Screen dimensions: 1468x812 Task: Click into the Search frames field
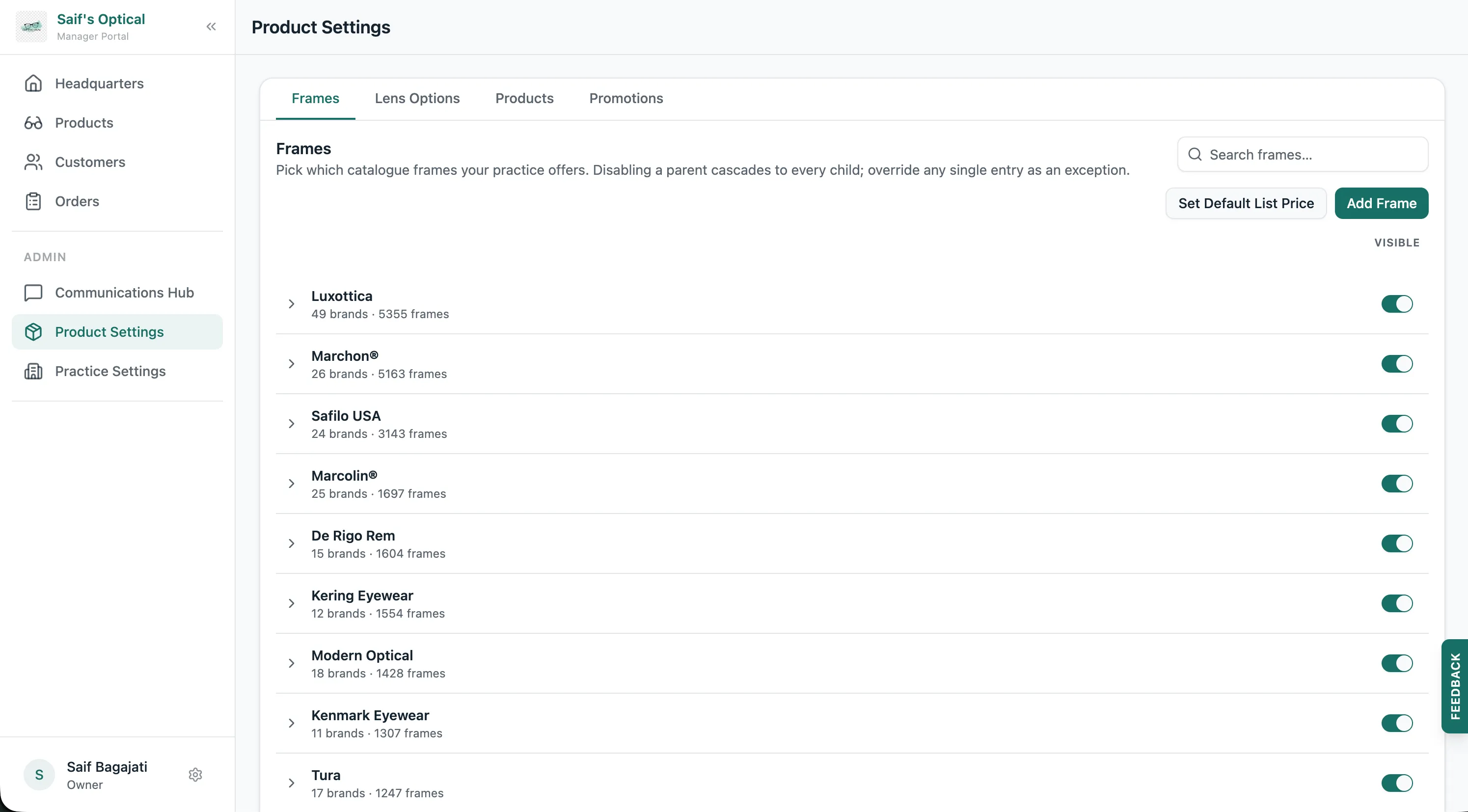click(1303, 155)
